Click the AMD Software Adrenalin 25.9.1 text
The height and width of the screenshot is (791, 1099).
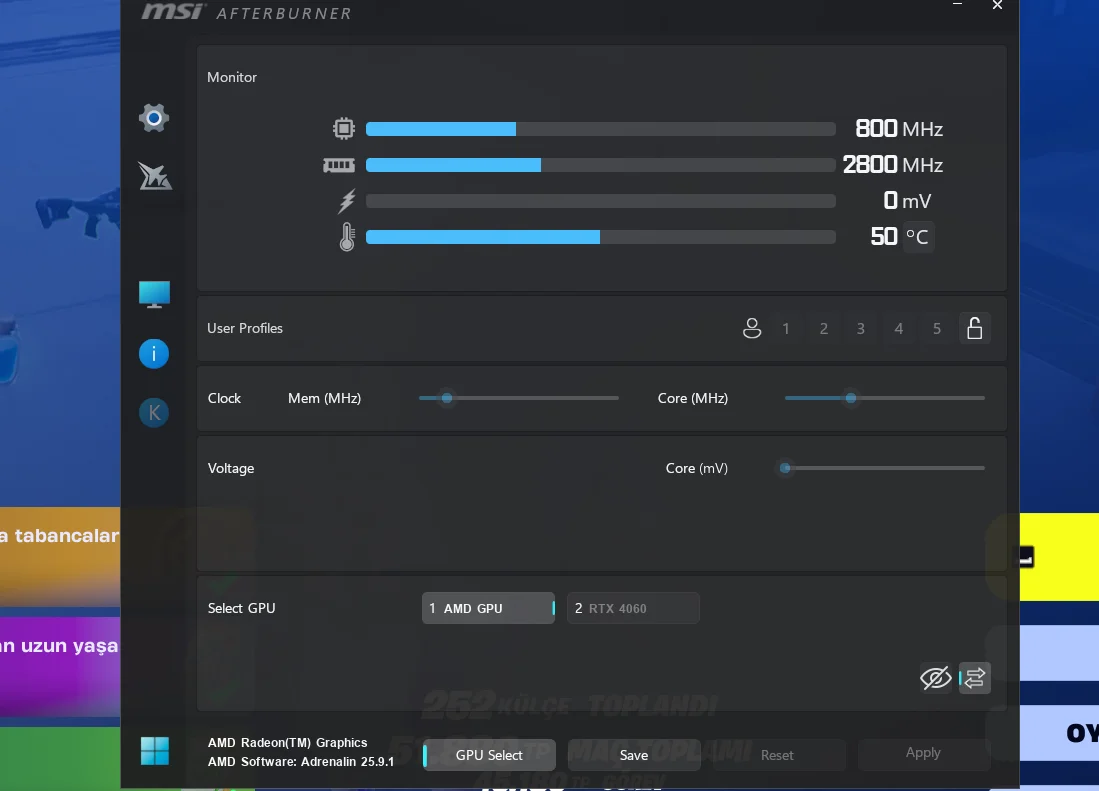301,762
